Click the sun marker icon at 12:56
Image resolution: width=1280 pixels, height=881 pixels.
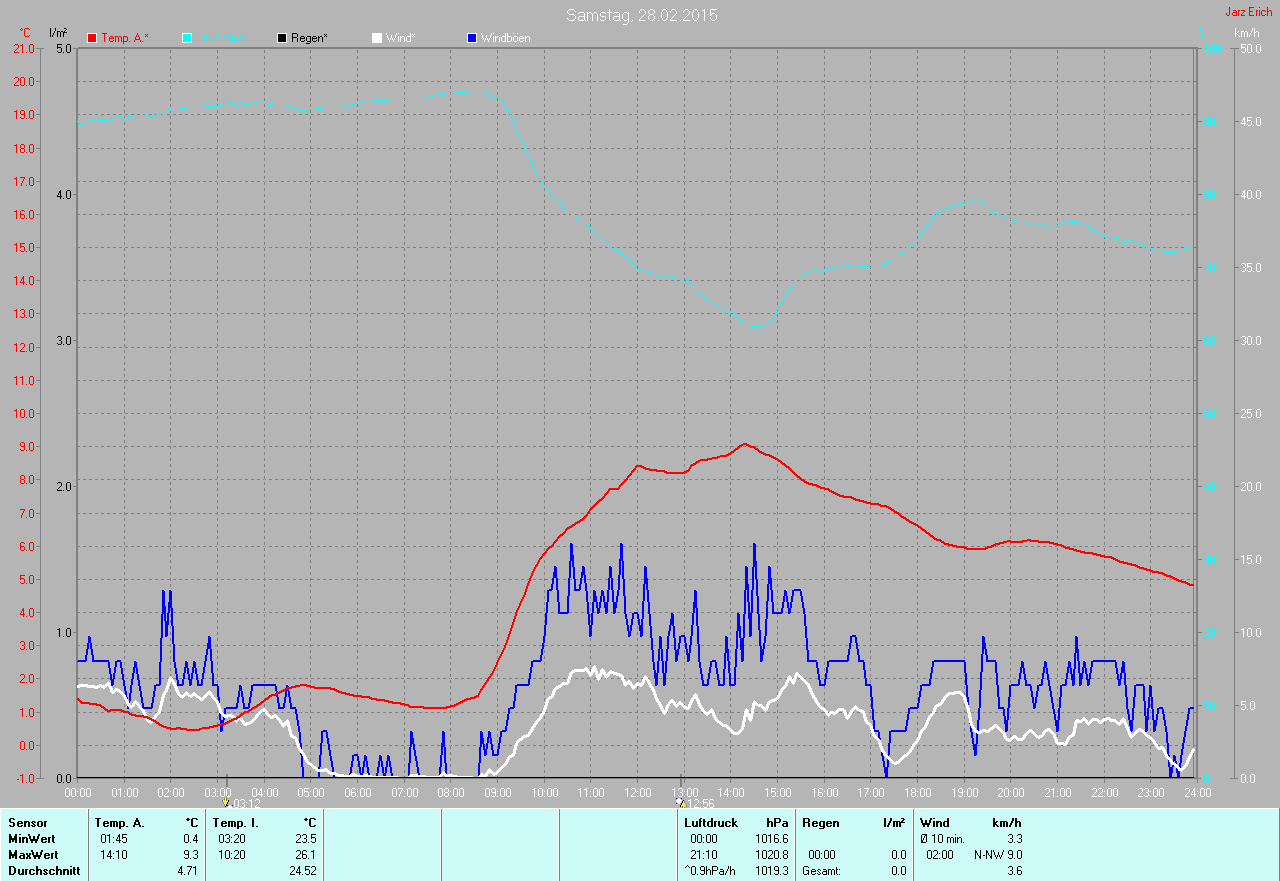click(x=680, y=802)
